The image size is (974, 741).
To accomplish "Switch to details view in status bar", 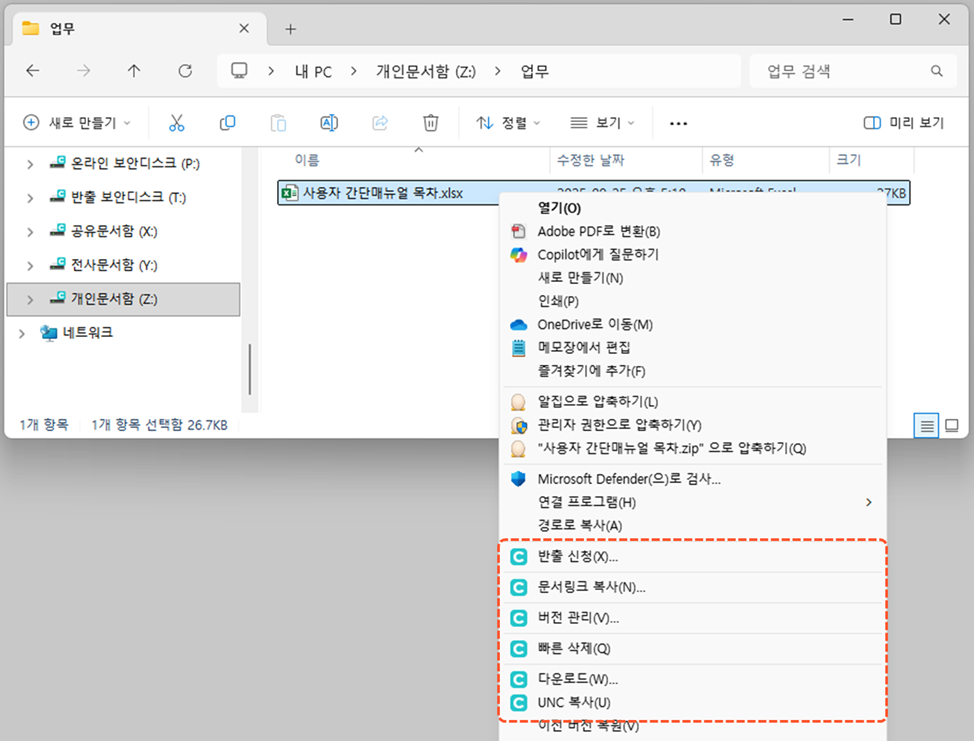I will 928,426.
